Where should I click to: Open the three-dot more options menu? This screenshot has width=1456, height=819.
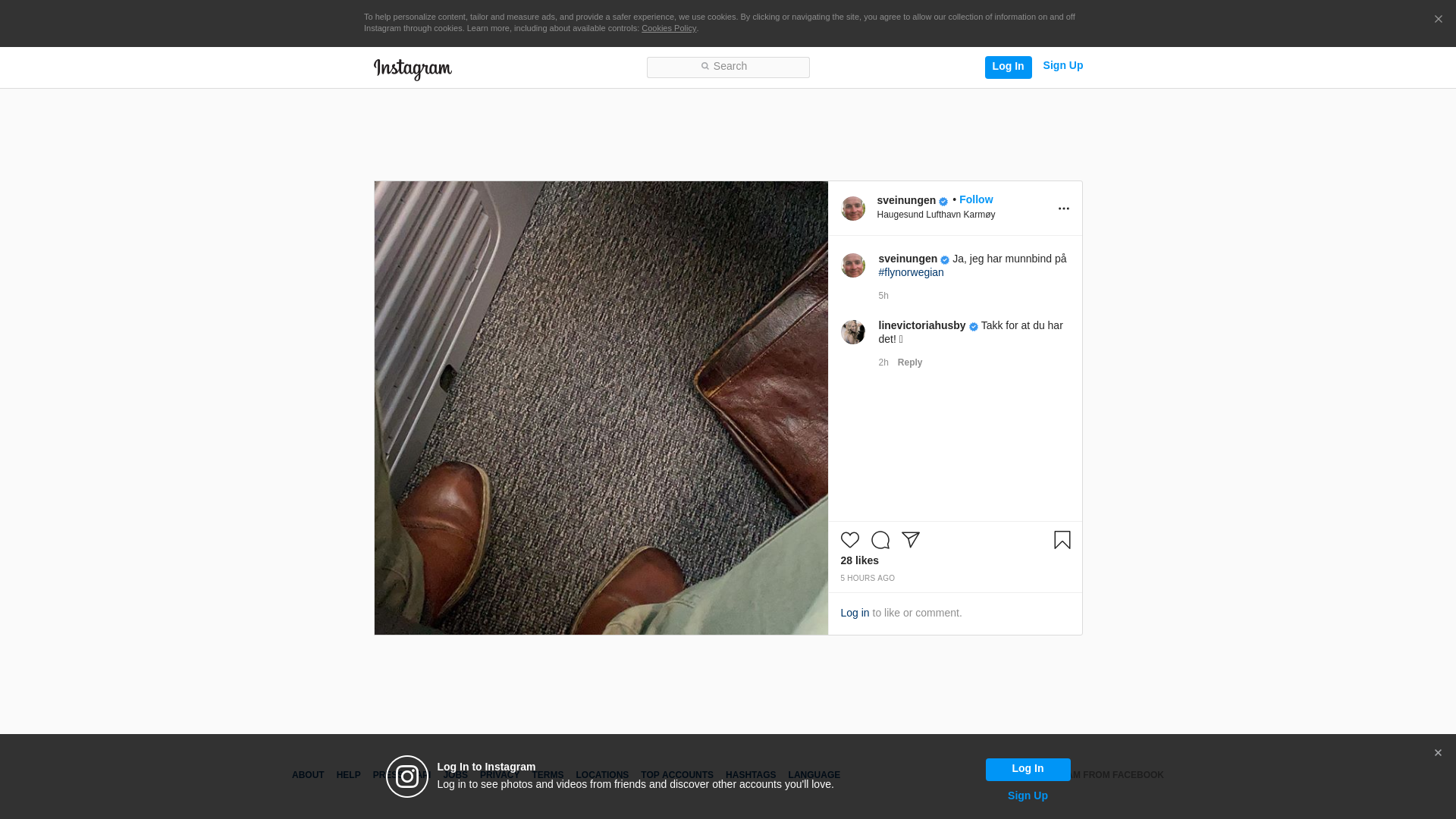[x=1063, y=209]
